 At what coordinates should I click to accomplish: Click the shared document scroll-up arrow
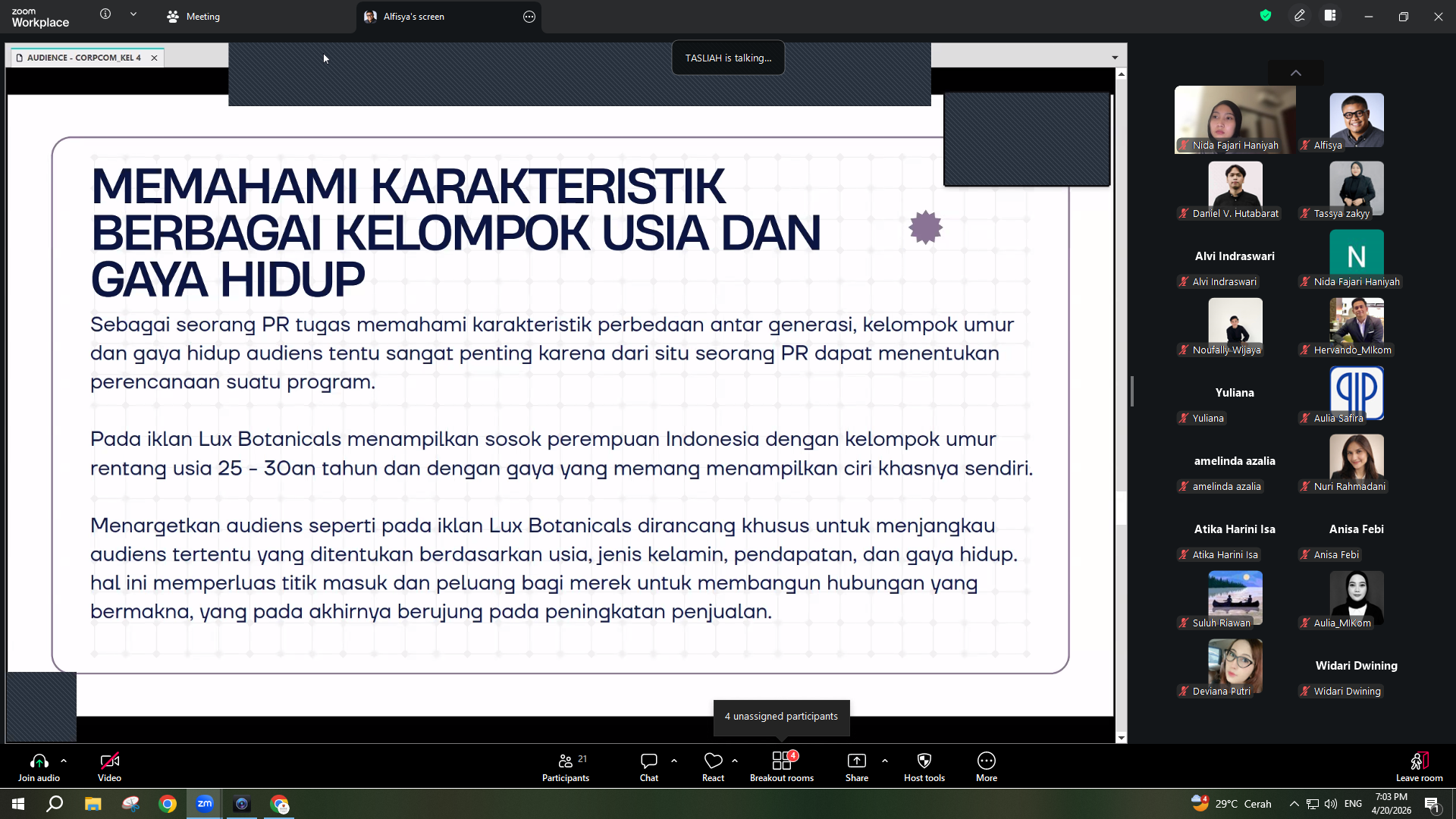[x=1121, y=74]
